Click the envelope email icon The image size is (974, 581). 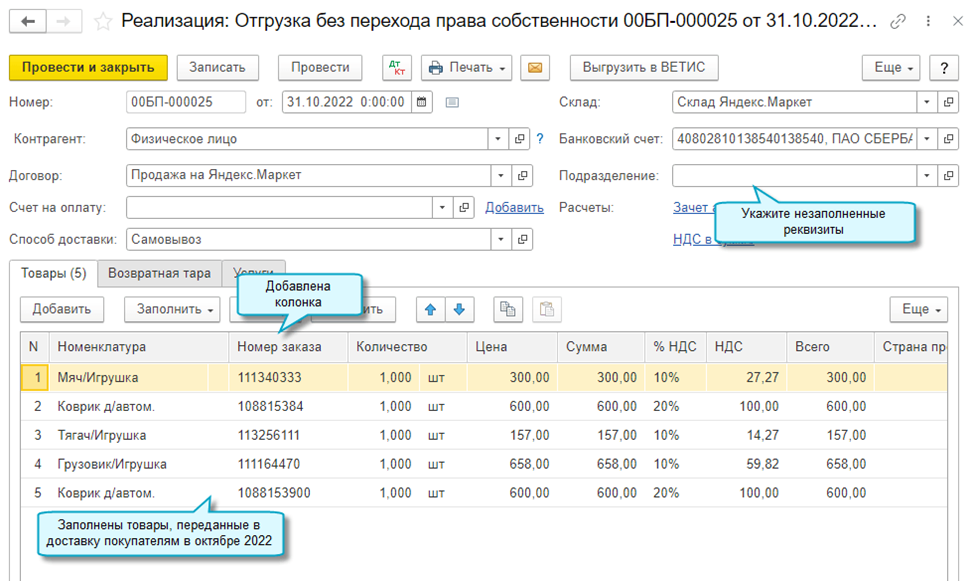[x=535, y=68]
